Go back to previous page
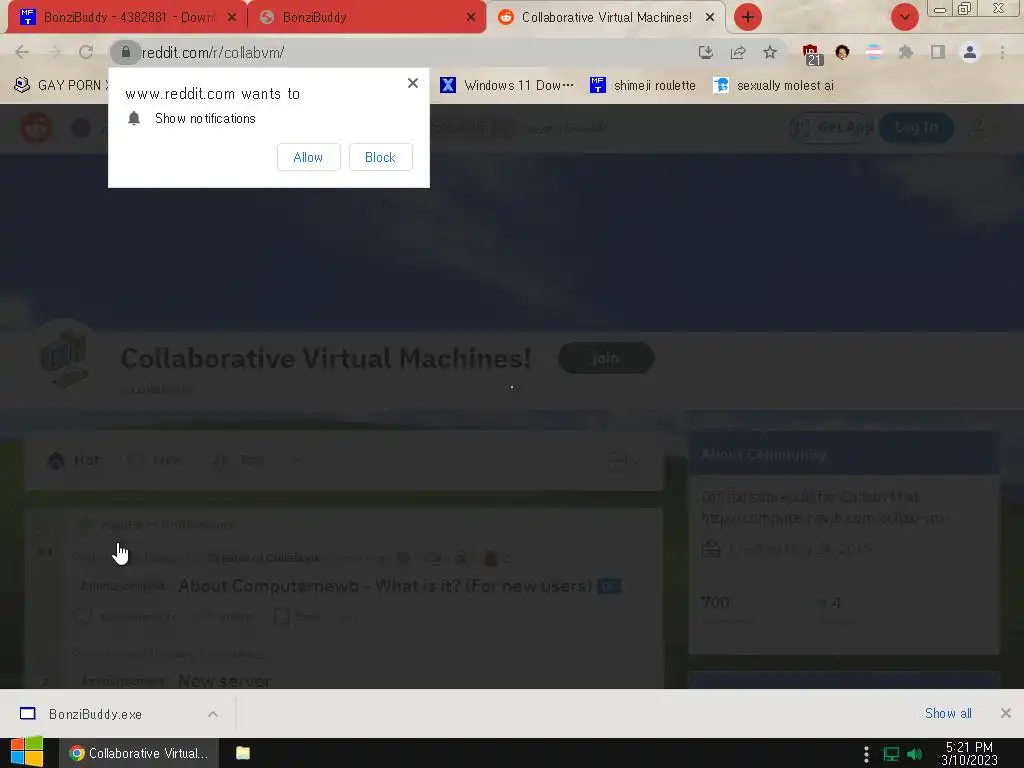 point(22,52)
